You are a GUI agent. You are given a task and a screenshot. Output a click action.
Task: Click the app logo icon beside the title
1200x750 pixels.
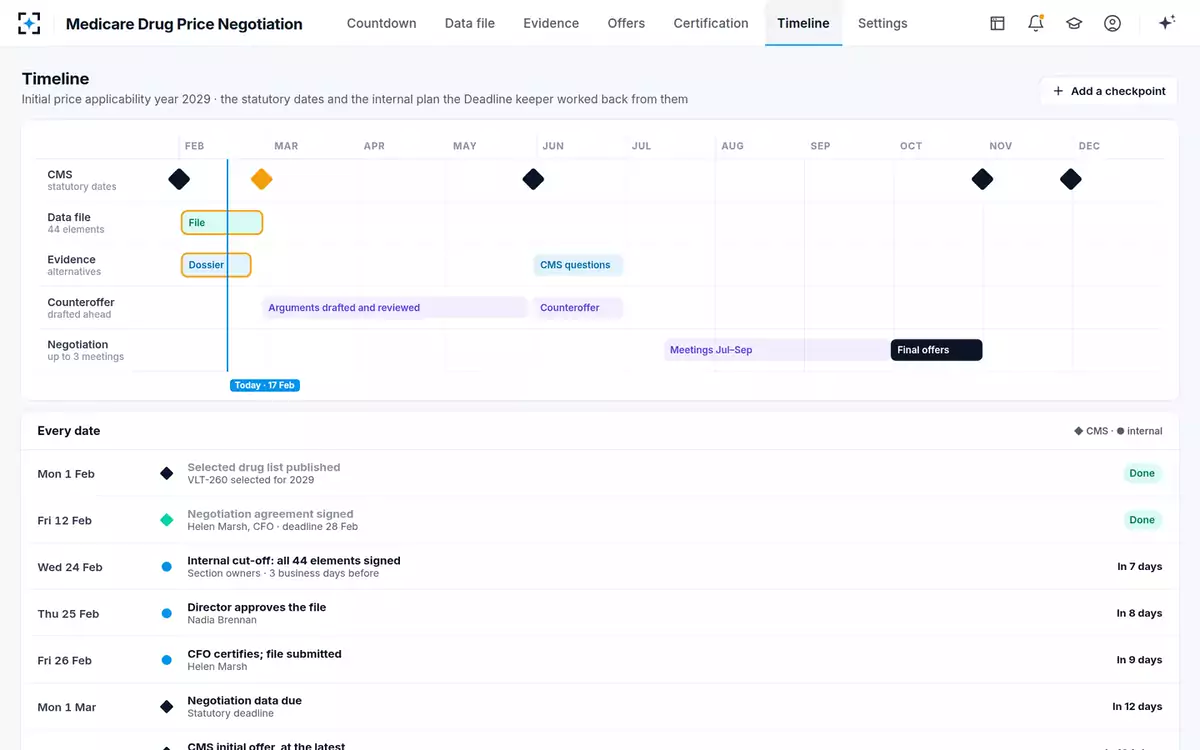(x=29, y=23)
